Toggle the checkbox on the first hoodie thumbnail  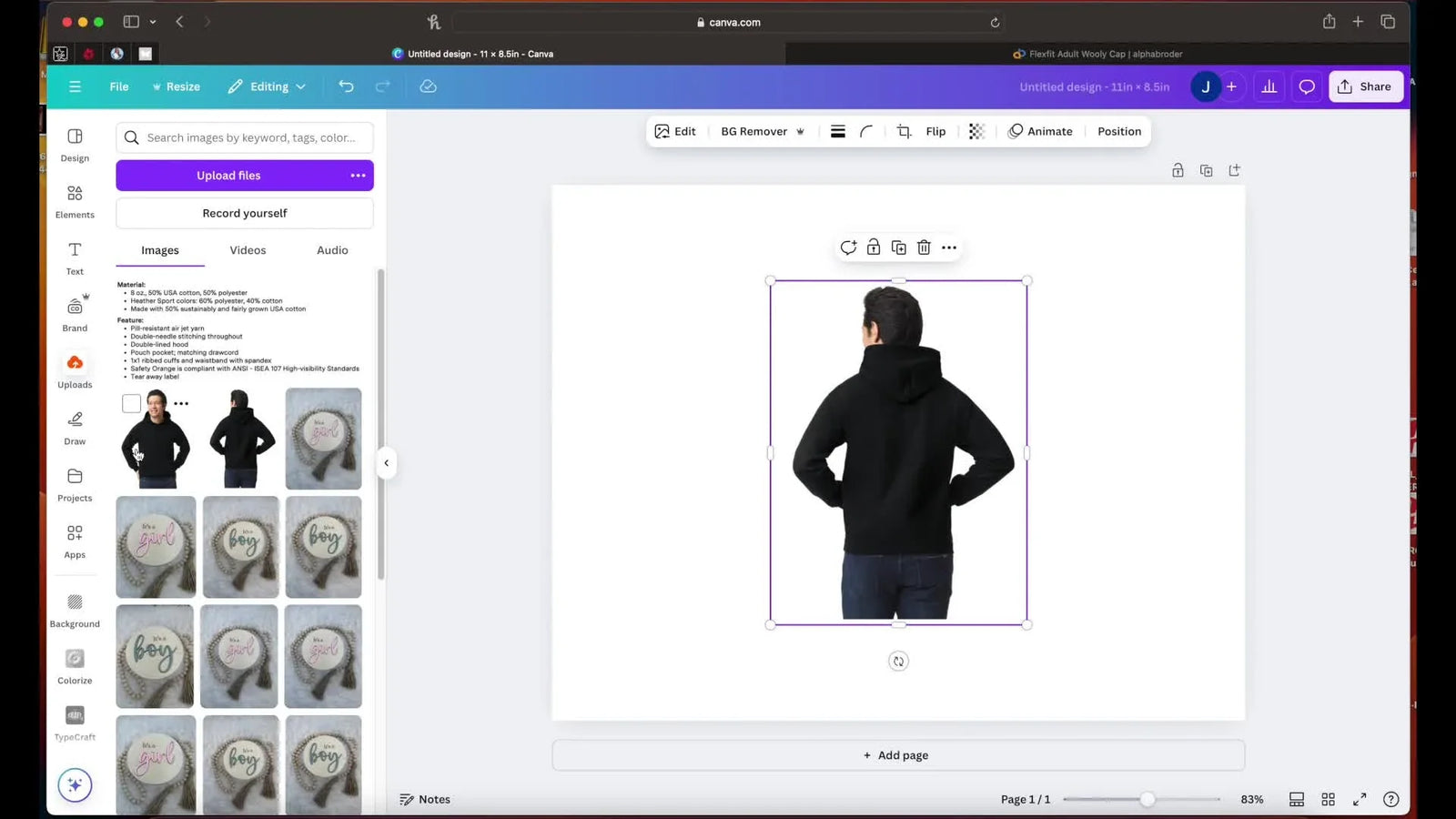[131, 403]
